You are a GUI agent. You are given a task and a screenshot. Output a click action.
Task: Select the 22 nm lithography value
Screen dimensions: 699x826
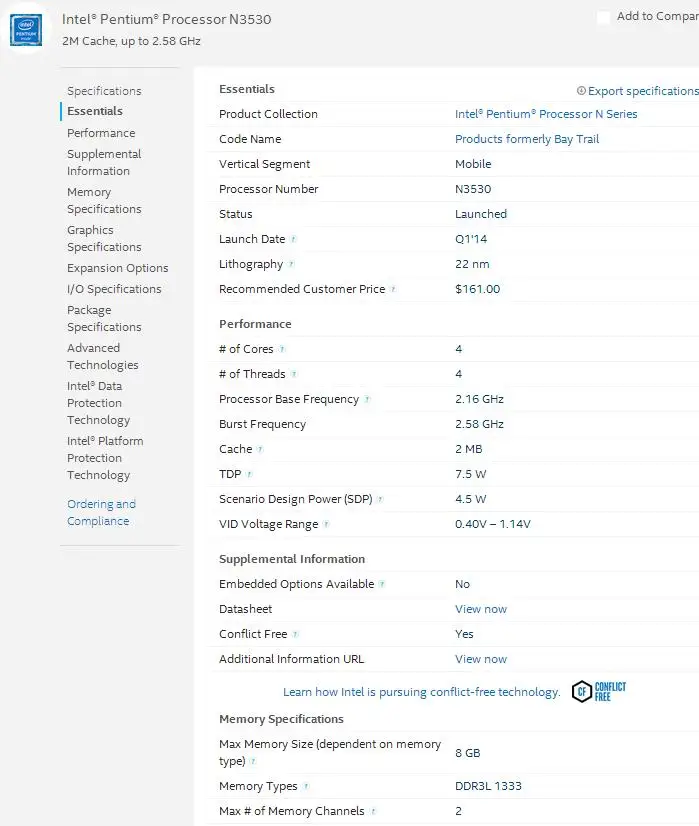point(472,264)
